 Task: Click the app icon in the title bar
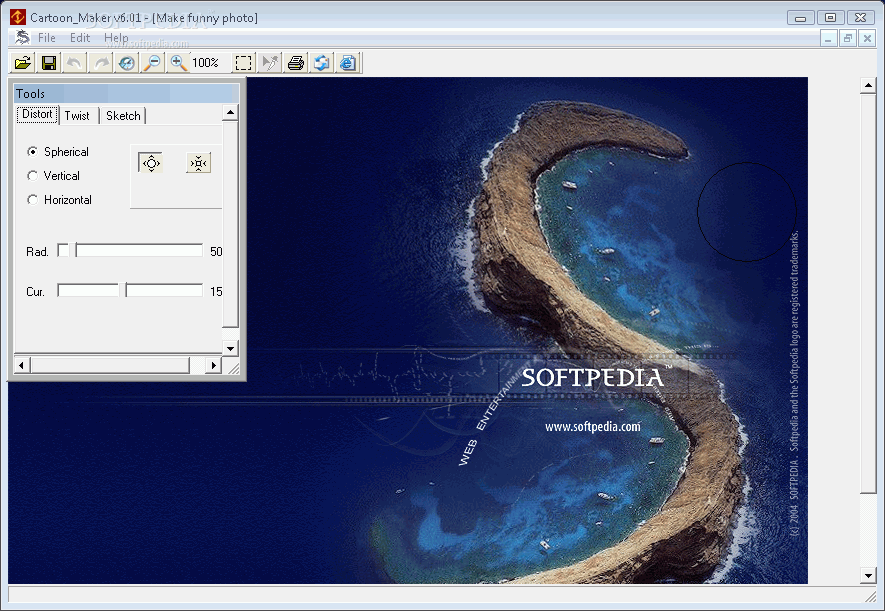click(18, 17)
